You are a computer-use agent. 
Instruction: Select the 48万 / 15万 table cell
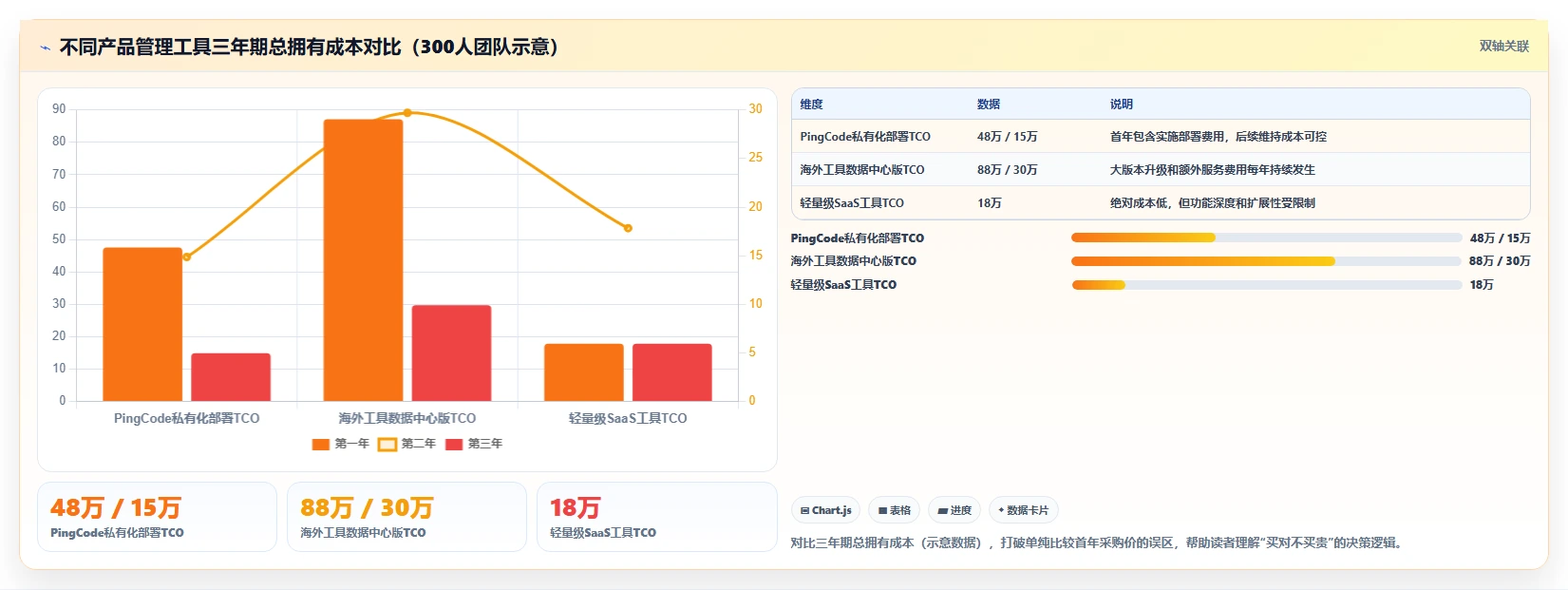(1007, 137)
